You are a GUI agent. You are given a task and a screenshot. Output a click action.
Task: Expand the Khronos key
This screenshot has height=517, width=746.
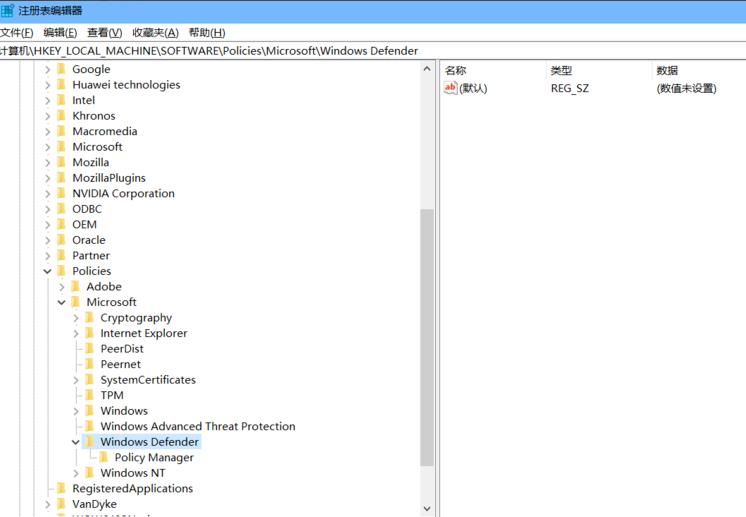point(47,116)
